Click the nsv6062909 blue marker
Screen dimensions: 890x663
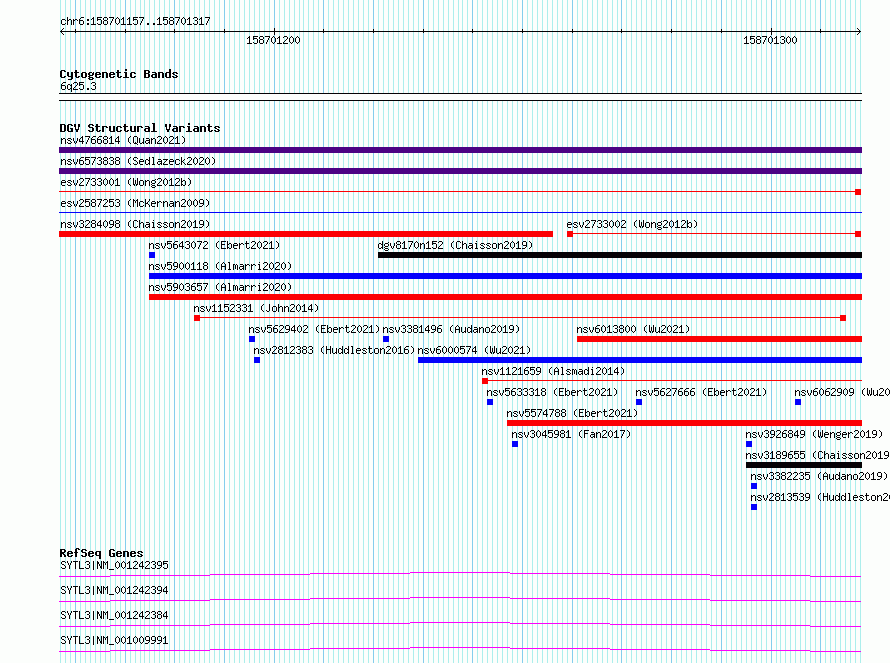(x=798, y=402)
